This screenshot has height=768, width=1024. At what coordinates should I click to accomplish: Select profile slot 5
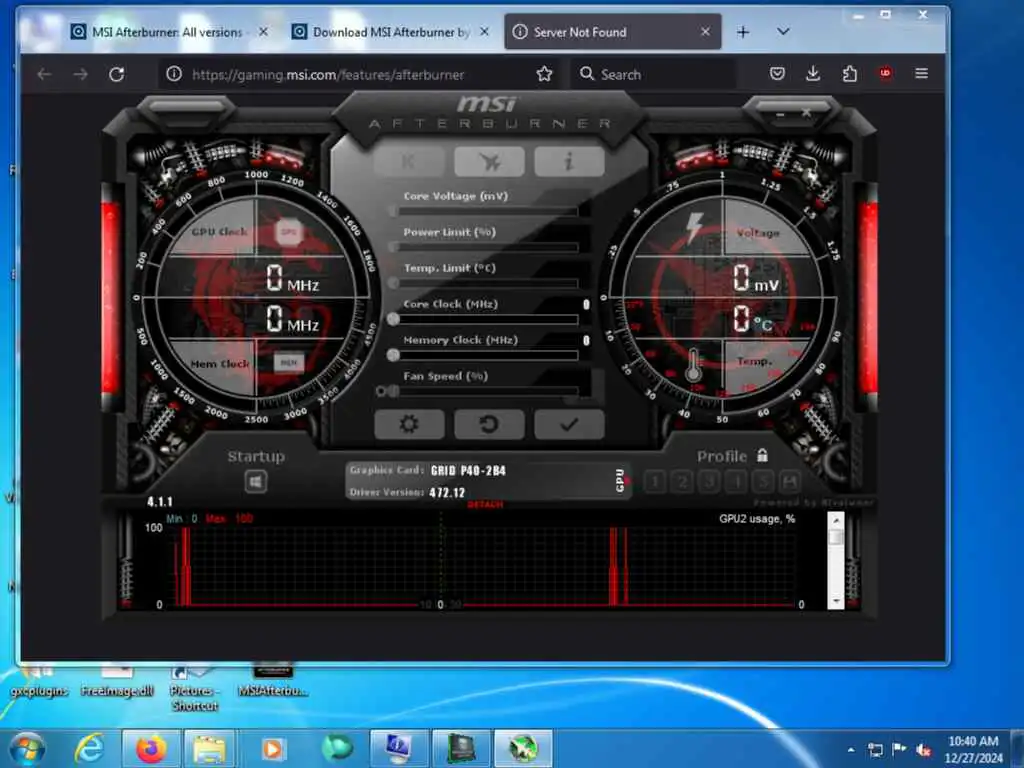point(763,482)
